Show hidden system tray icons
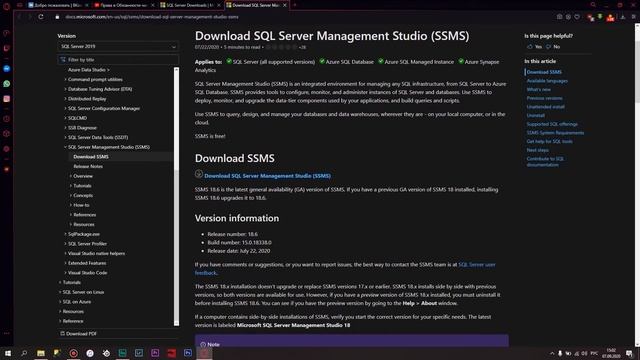Screen dimensions: 640x360 [552, 353]
